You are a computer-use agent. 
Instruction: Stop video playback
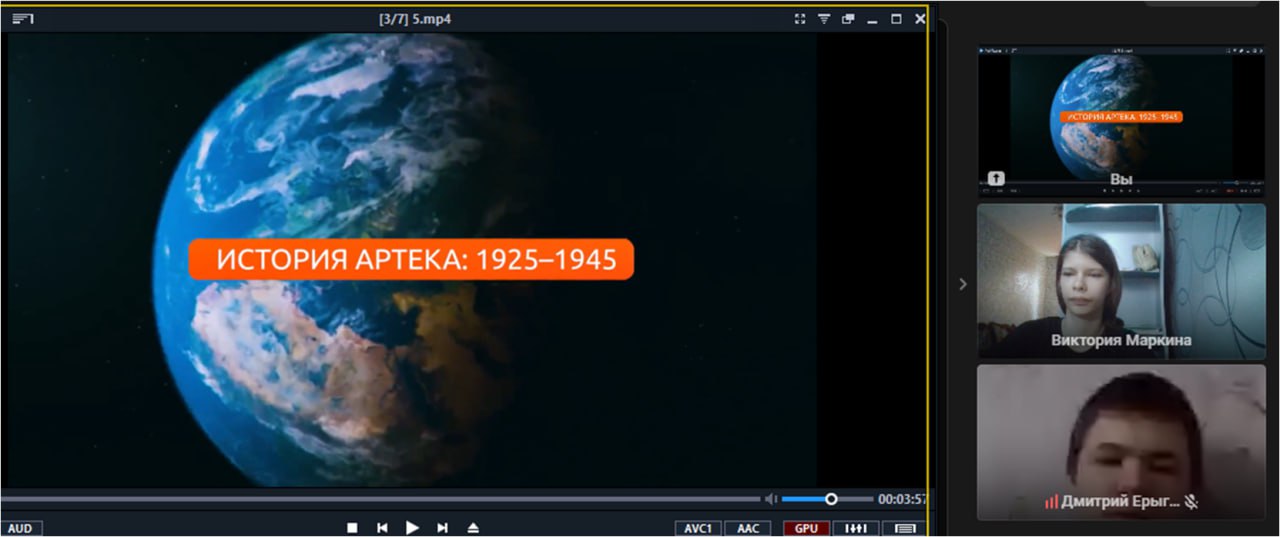pyautogui.click(x=352, y=528)
